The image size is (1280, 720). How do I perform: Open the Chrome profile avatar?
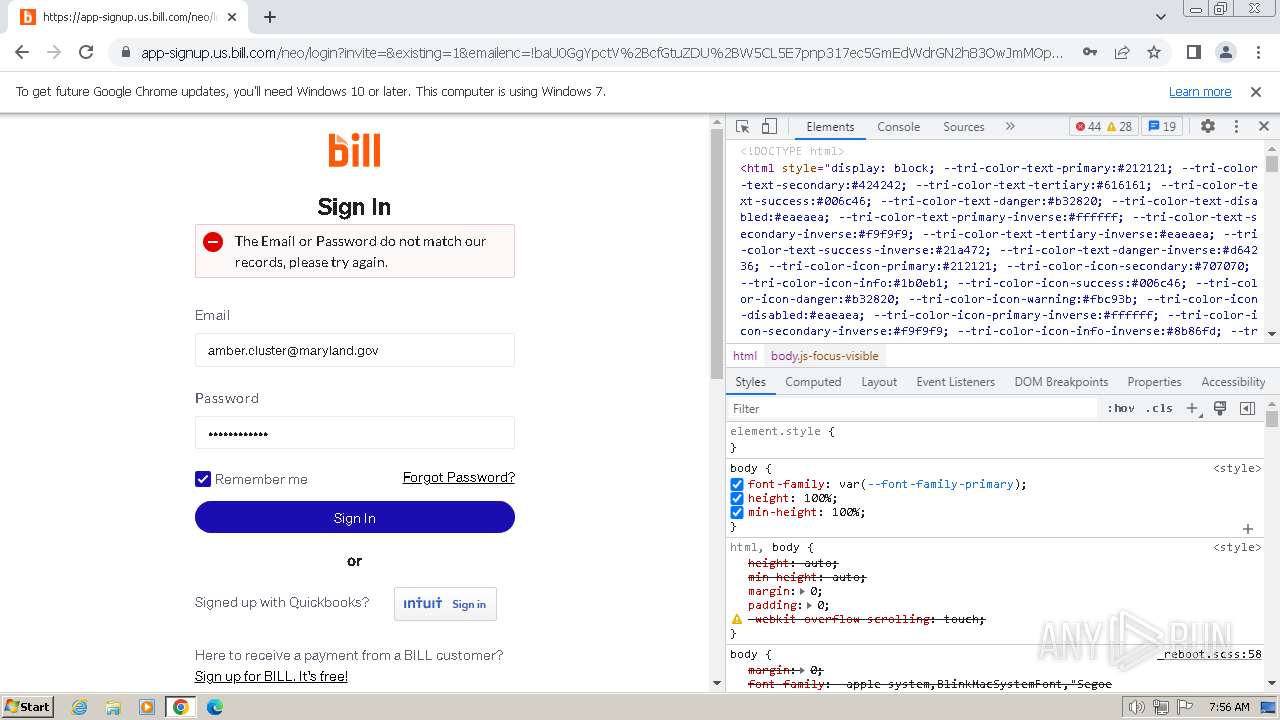click(1226, 52)
